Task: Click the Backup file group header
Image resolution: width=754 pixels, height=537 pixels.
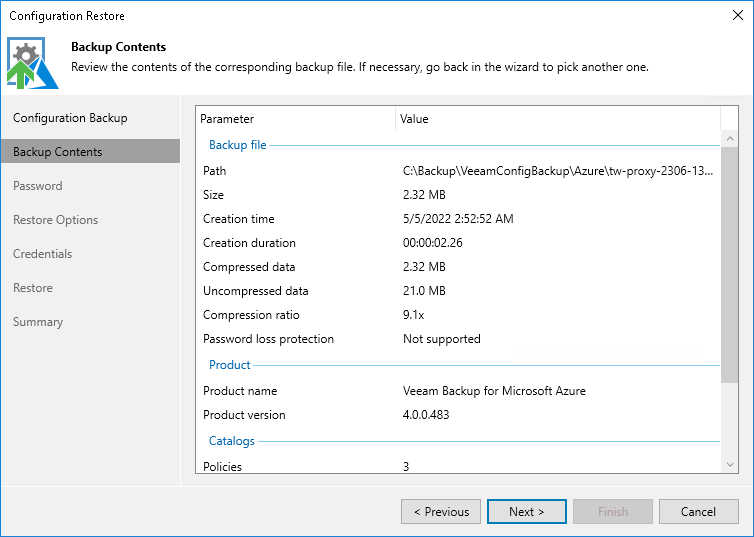Action: [238, 145]
